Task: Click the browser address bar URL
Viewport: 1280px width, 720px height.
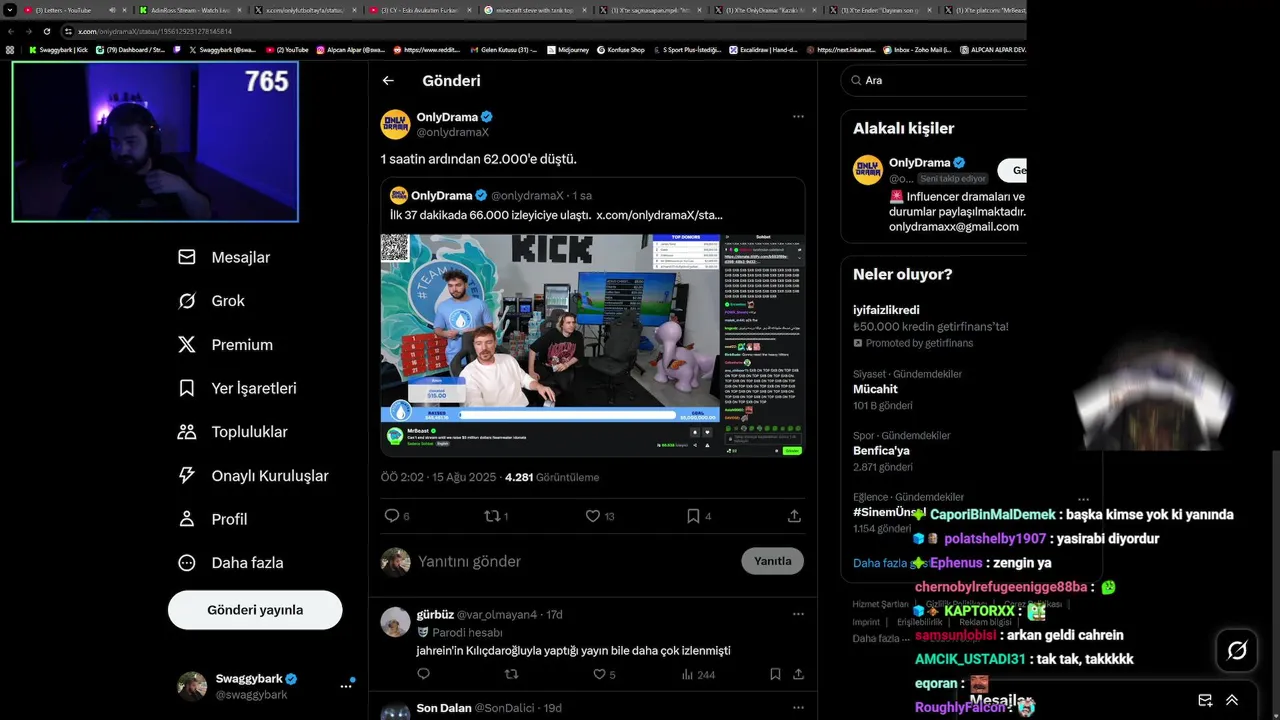Action: pos(155,31)
